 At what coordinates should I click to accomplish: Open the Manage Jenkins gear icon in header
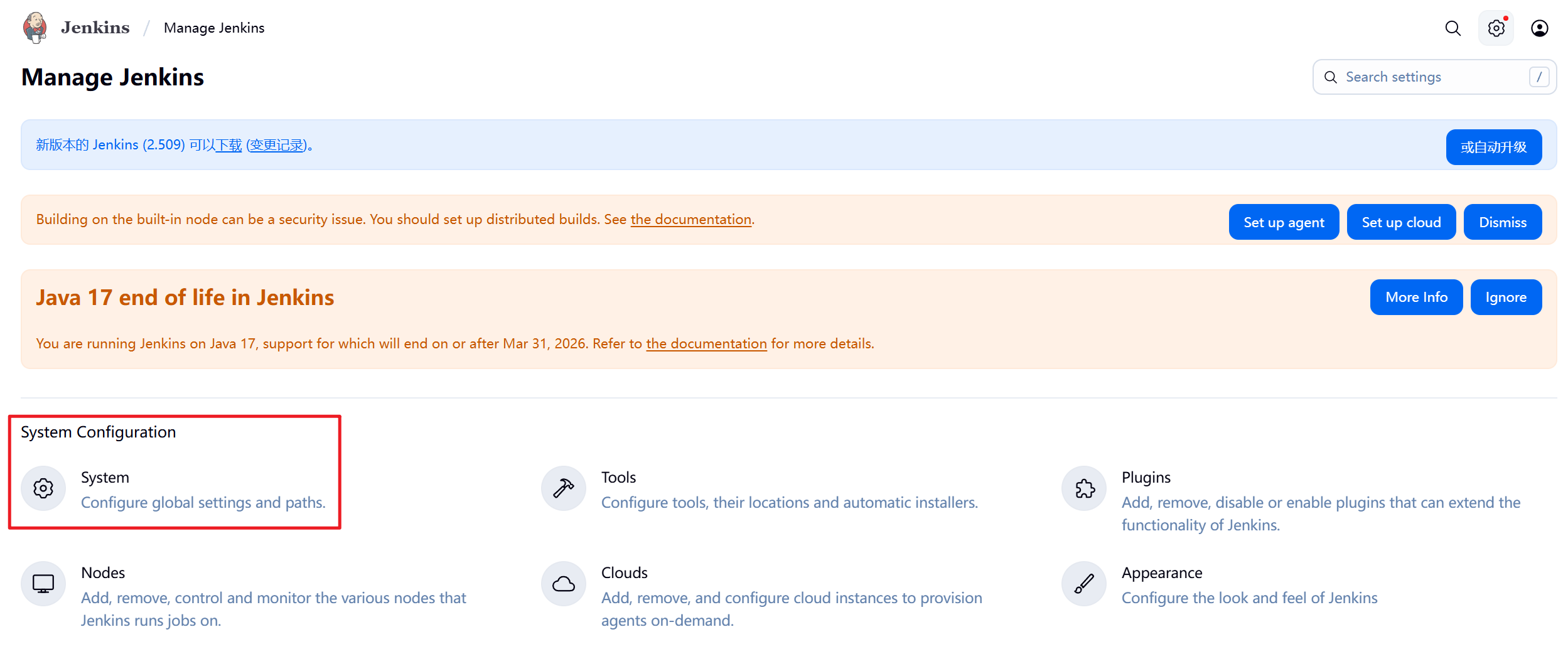[x=1496, y=28]
